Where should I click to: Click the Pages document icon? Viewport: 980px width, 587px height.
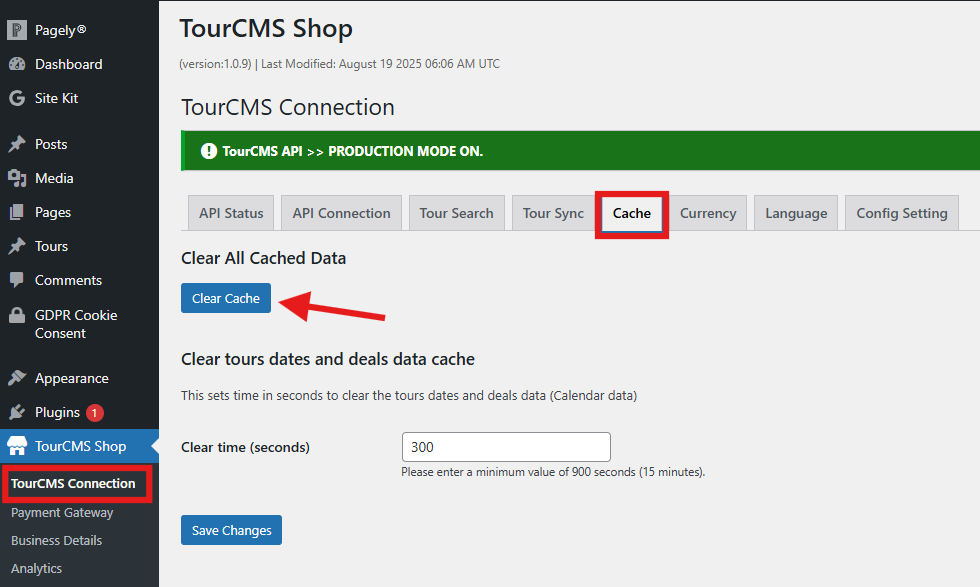[17, 212]
